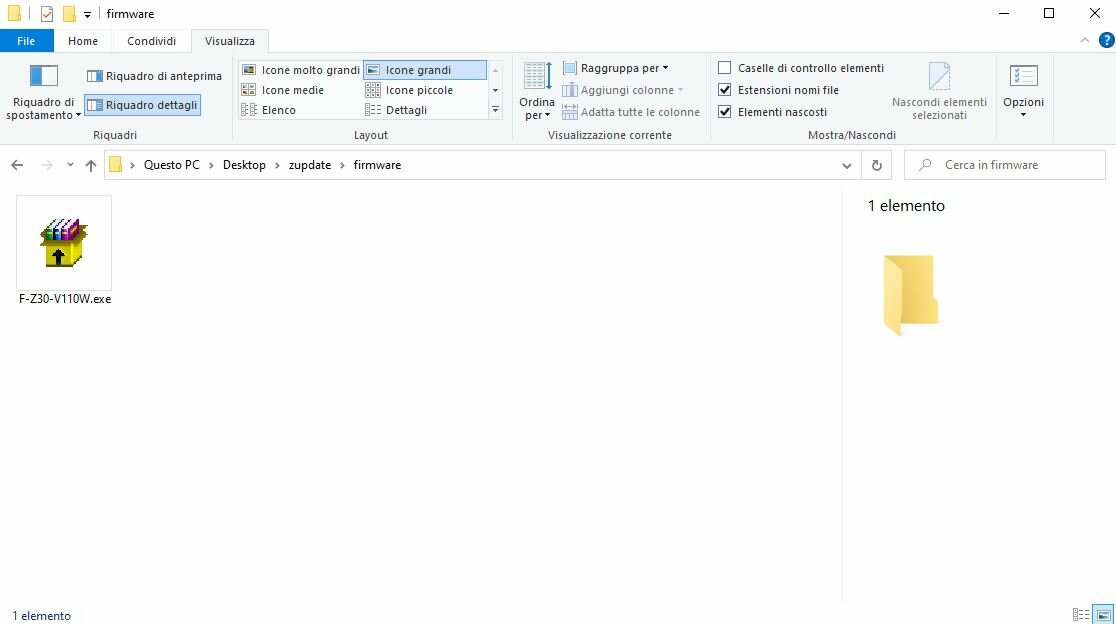Viewport: 1116px width, 624px height.
Task: Click the Cerca in firmware search box
Action: (x=1004, y=165)
